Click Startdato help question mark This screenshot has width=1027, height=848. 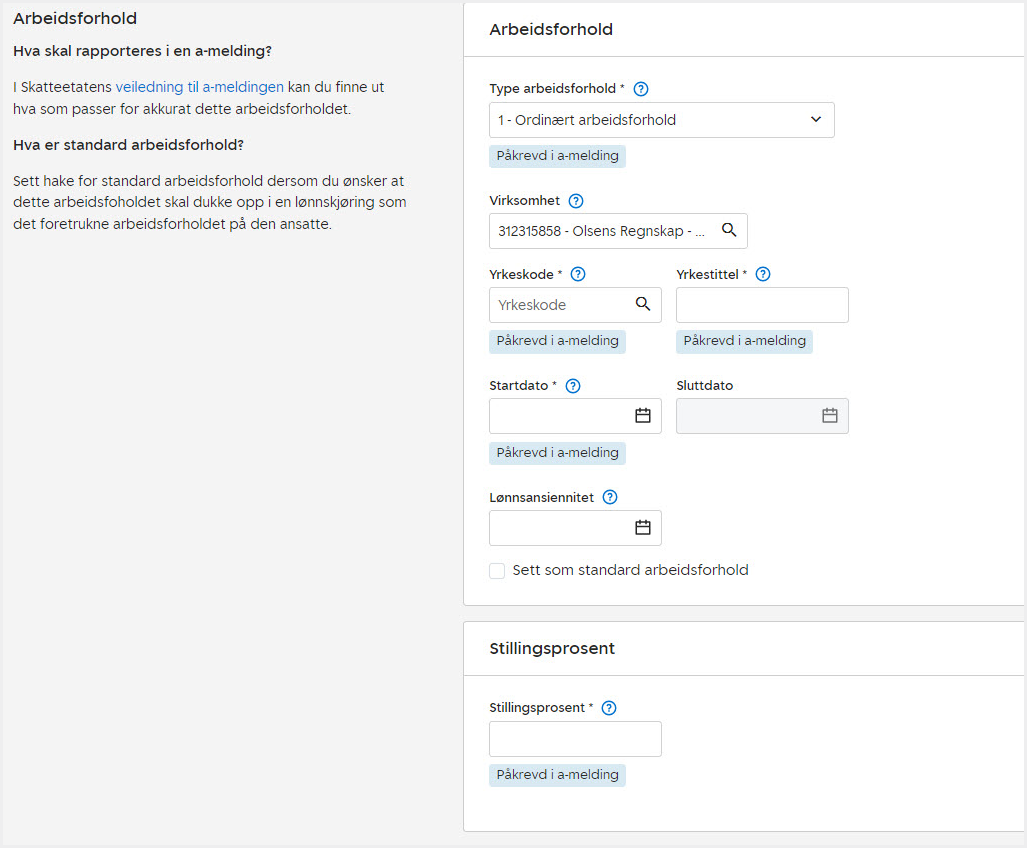pos(573,386)
